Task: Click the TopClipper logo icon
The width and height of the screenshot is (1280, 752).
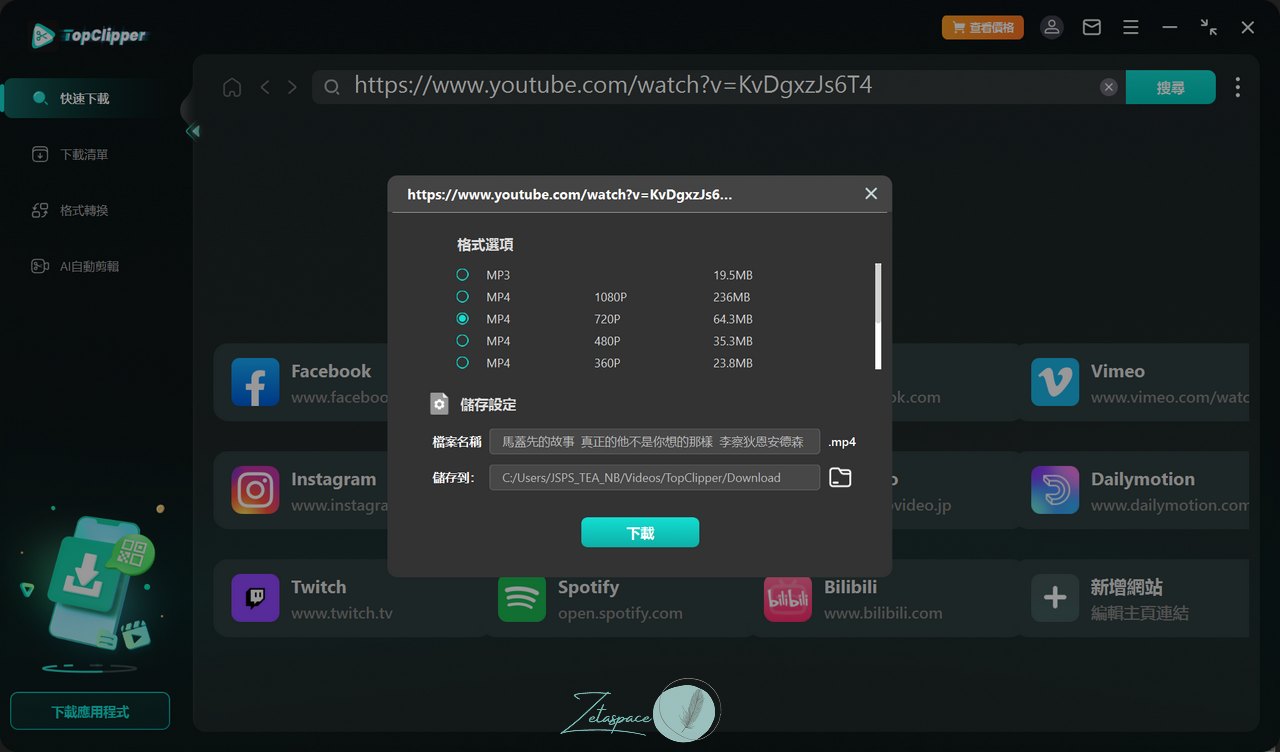Action: click(43, 36)
